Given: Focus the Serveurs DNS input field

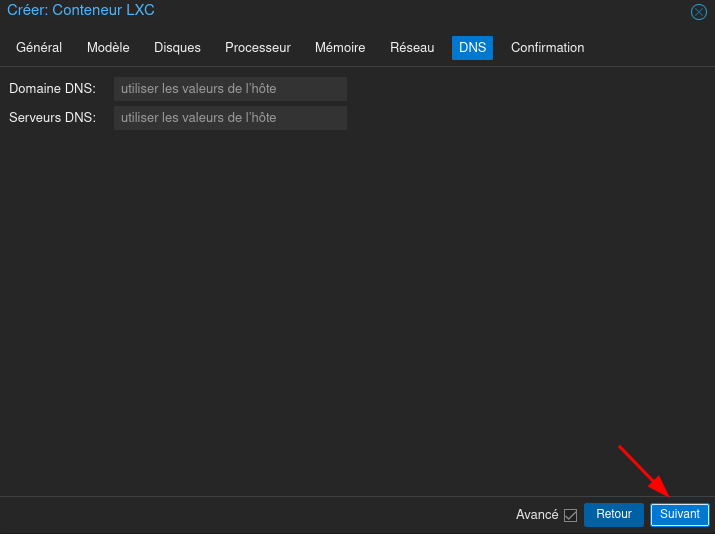Looking at the screenshot, I should coord(230,118).
